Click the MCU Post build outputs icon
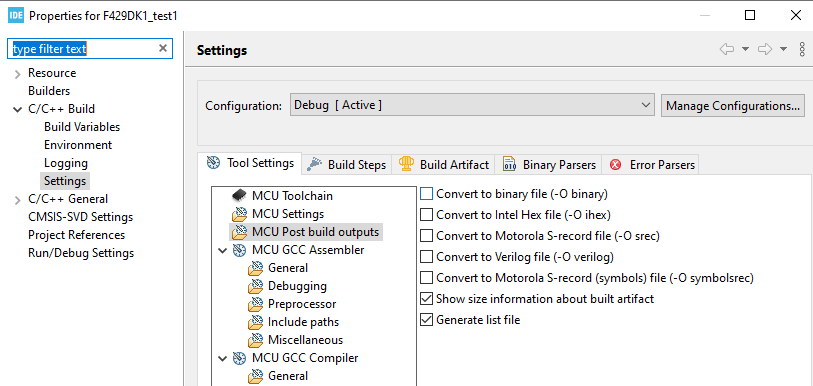Screen dimensions: 813x386 click(240, 231)
